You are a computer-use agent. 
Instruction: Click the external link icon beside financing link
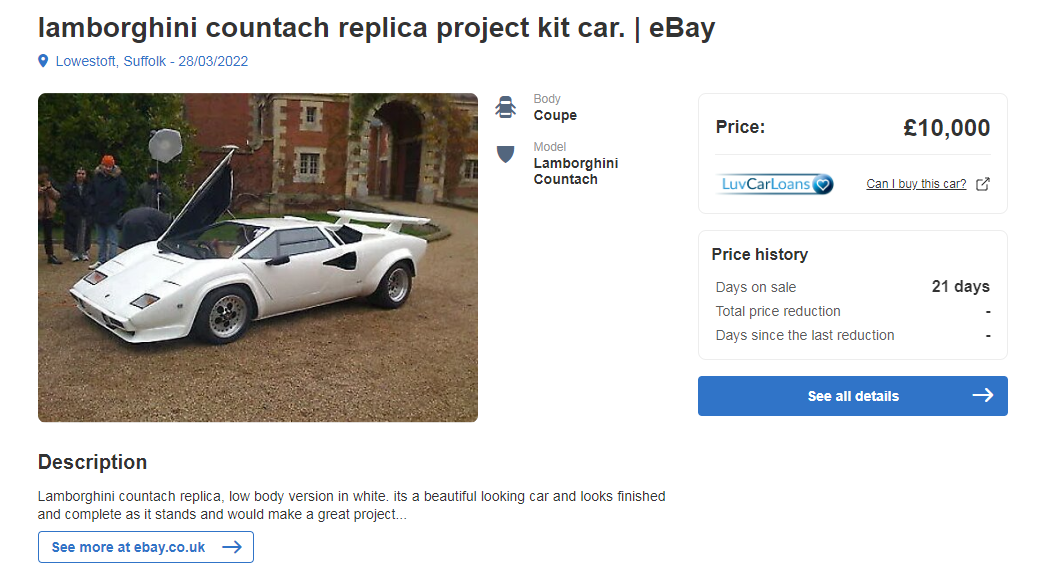[x=983, y=184]
